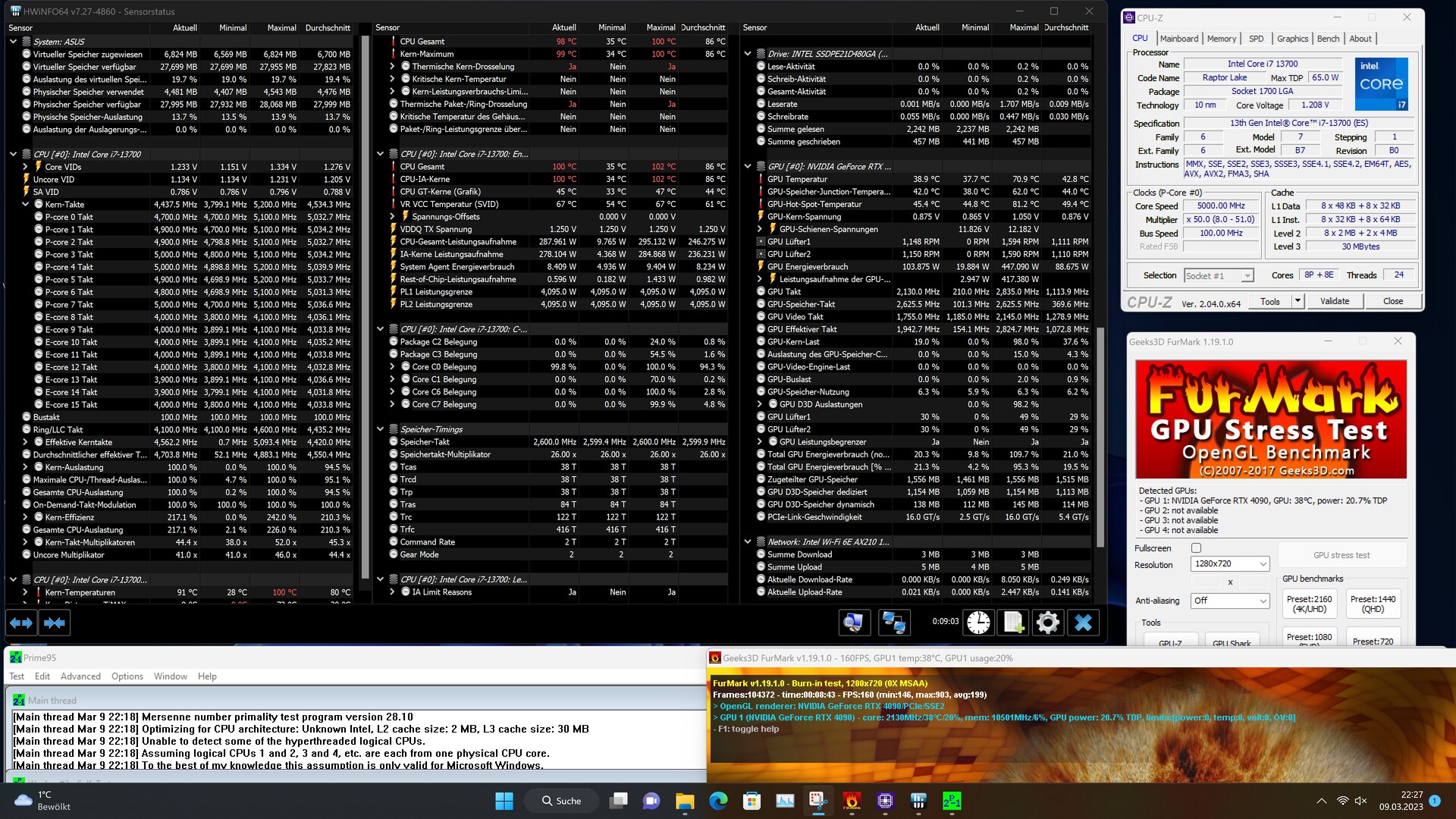Collapse the System: ASUS sensor group

coord(13,42)
